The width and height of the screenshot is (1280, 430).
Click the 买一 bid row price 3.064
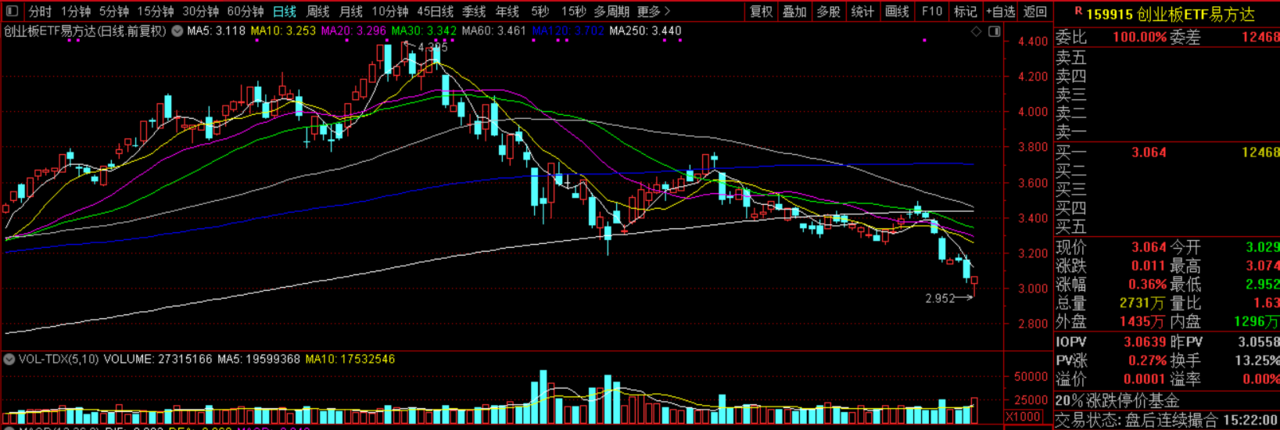(1149, 152)
